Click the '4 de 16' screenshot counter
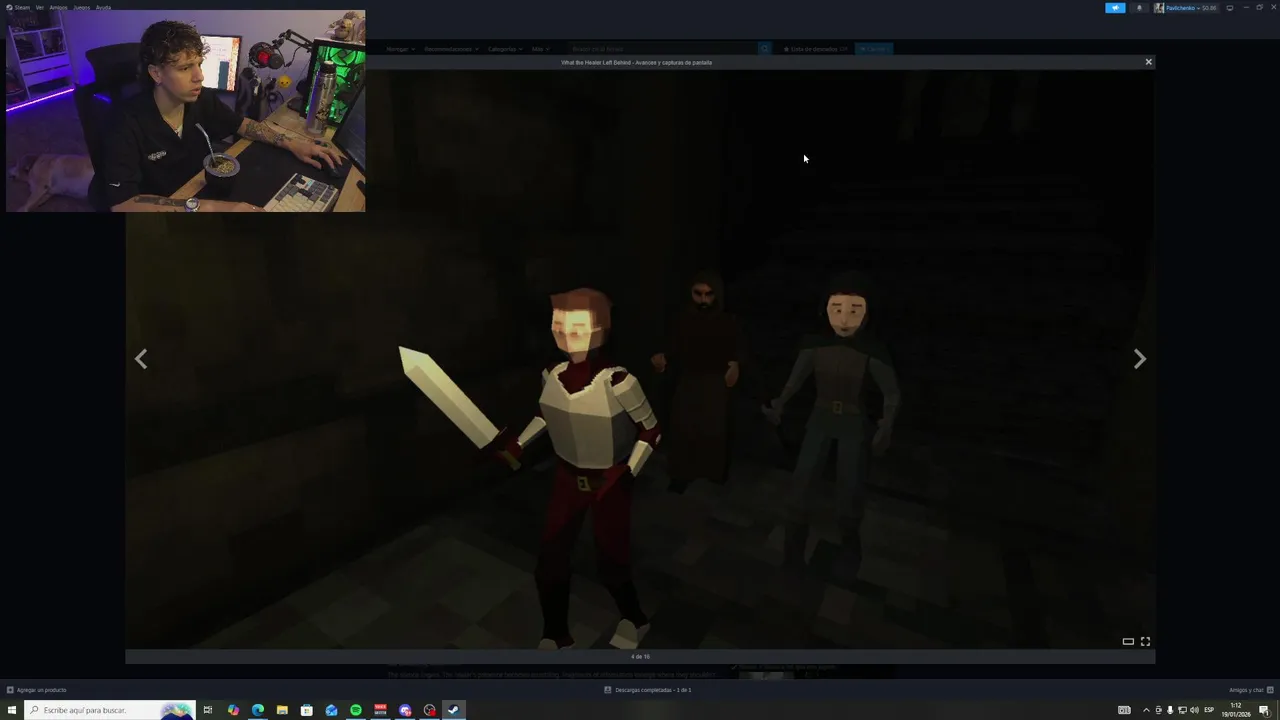This screenshot has width=1280, height=720. coord(640,657)
